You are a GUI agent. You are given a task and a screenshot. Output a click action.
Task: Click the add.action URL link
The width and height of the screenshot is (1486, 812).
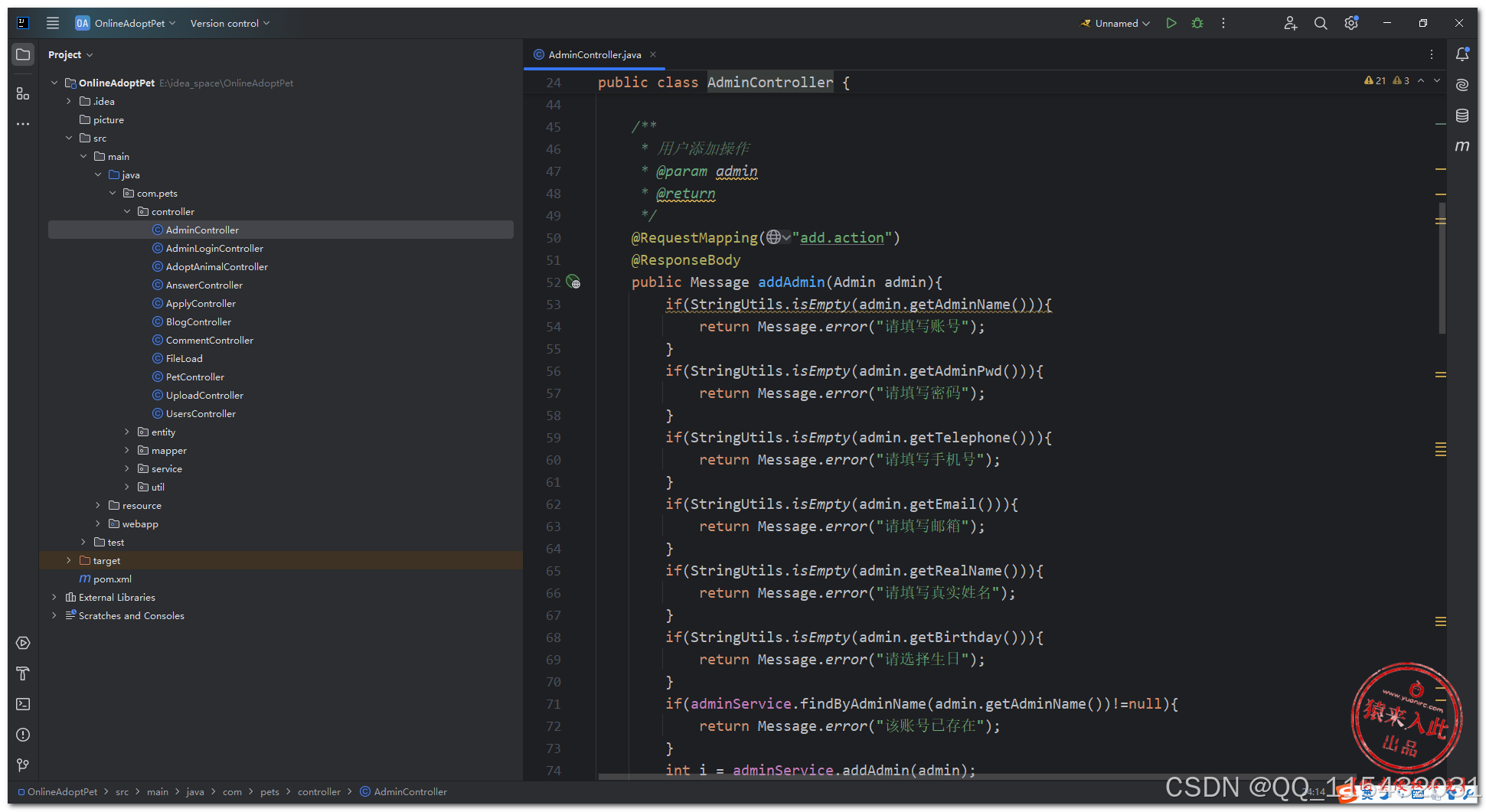pos(842,238)
